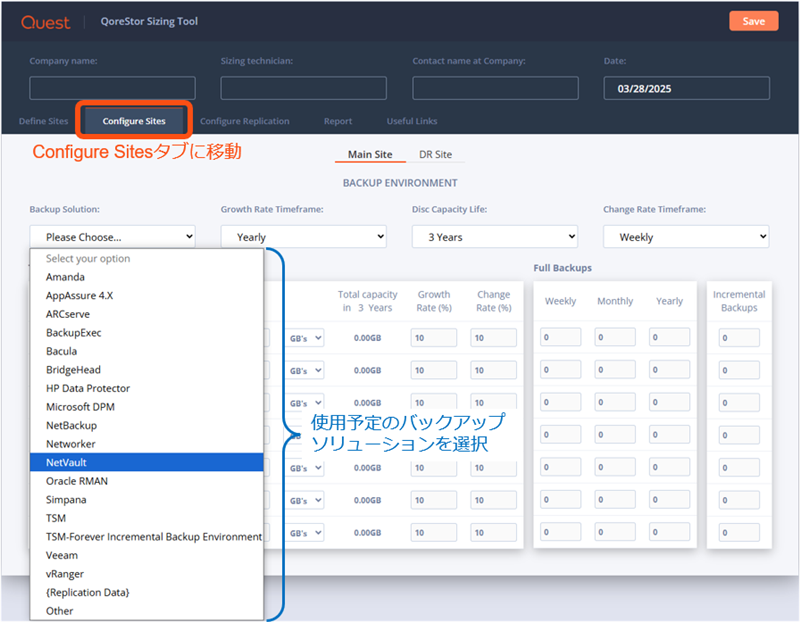Screen dimensions: 800x622
Task: Open the Growth Rate Timeframe dropdown
Action: click(x=304, y=237)
